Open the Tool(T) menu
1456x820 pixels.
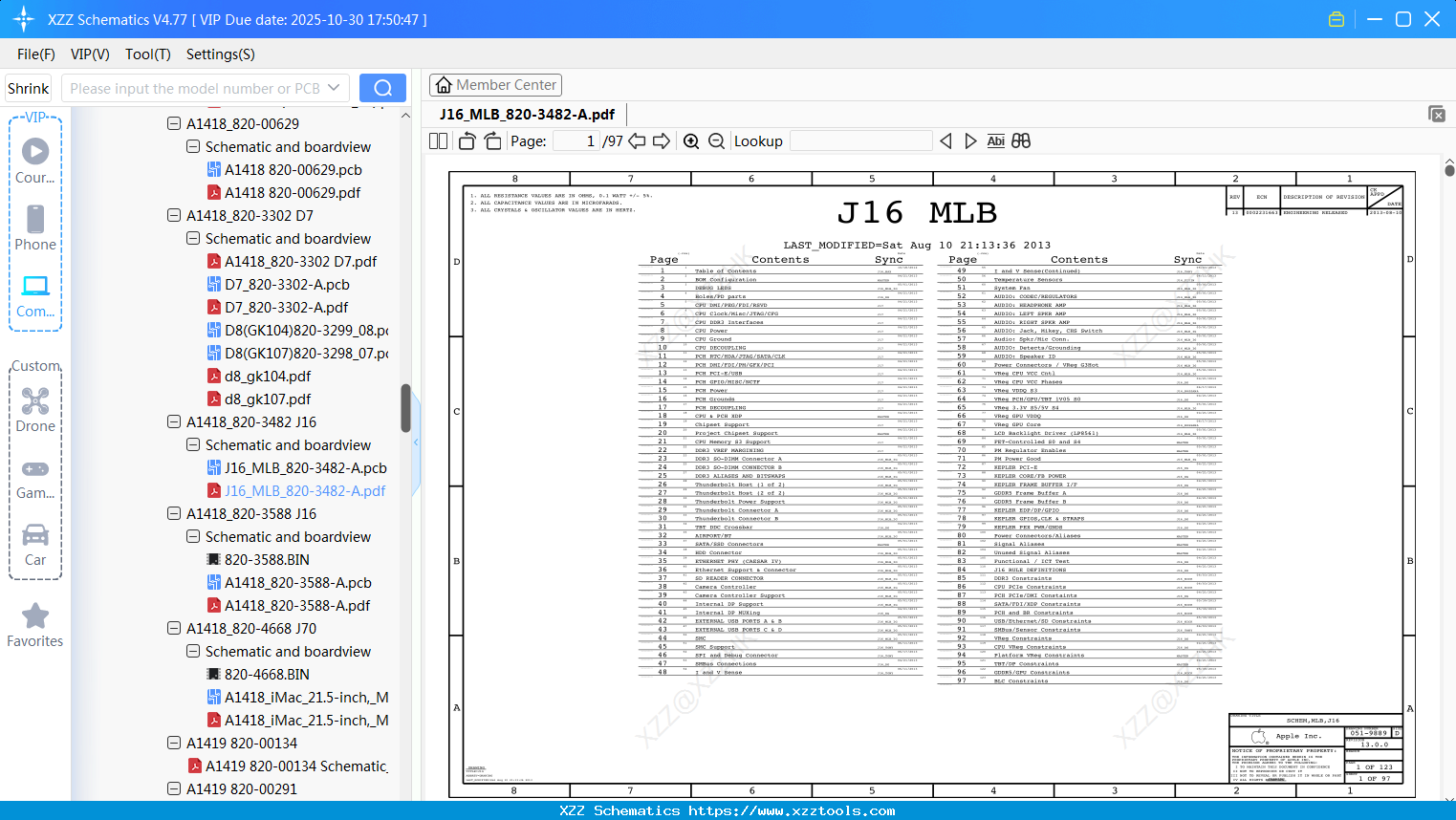(148, 54)
